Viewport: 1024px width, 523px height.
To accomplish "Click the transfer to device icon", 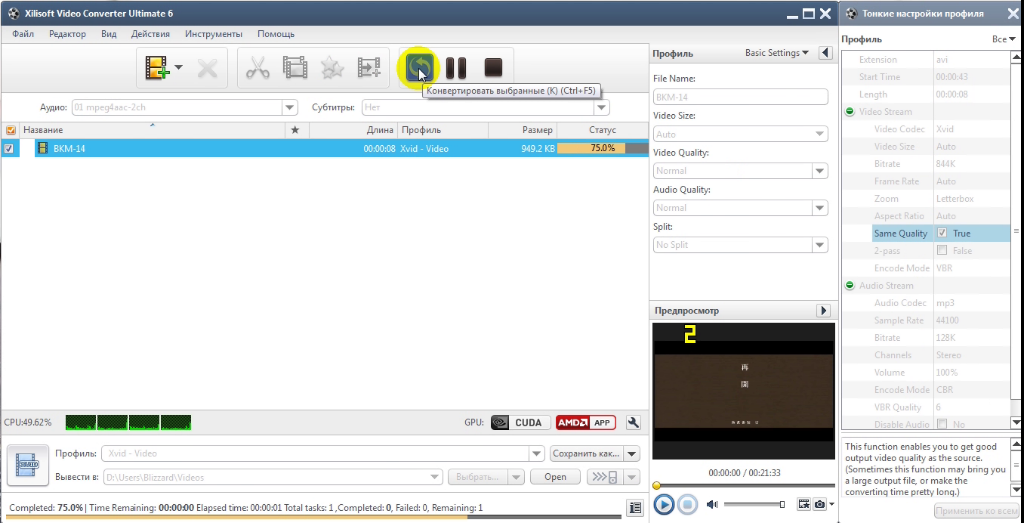I will tap(605, 477).
